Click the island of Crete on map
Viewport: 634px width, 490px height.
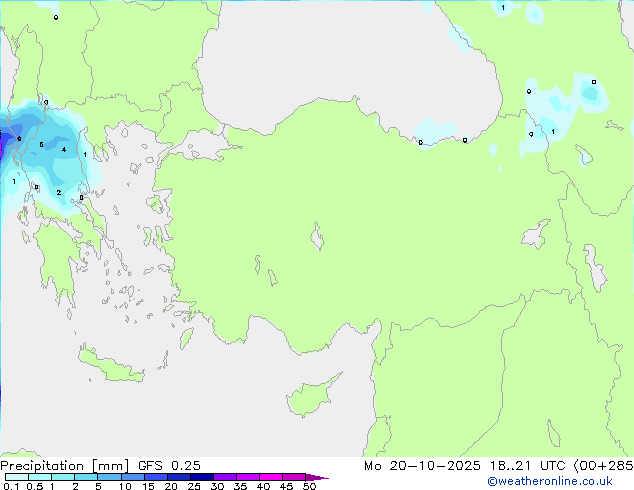(109, 365)
